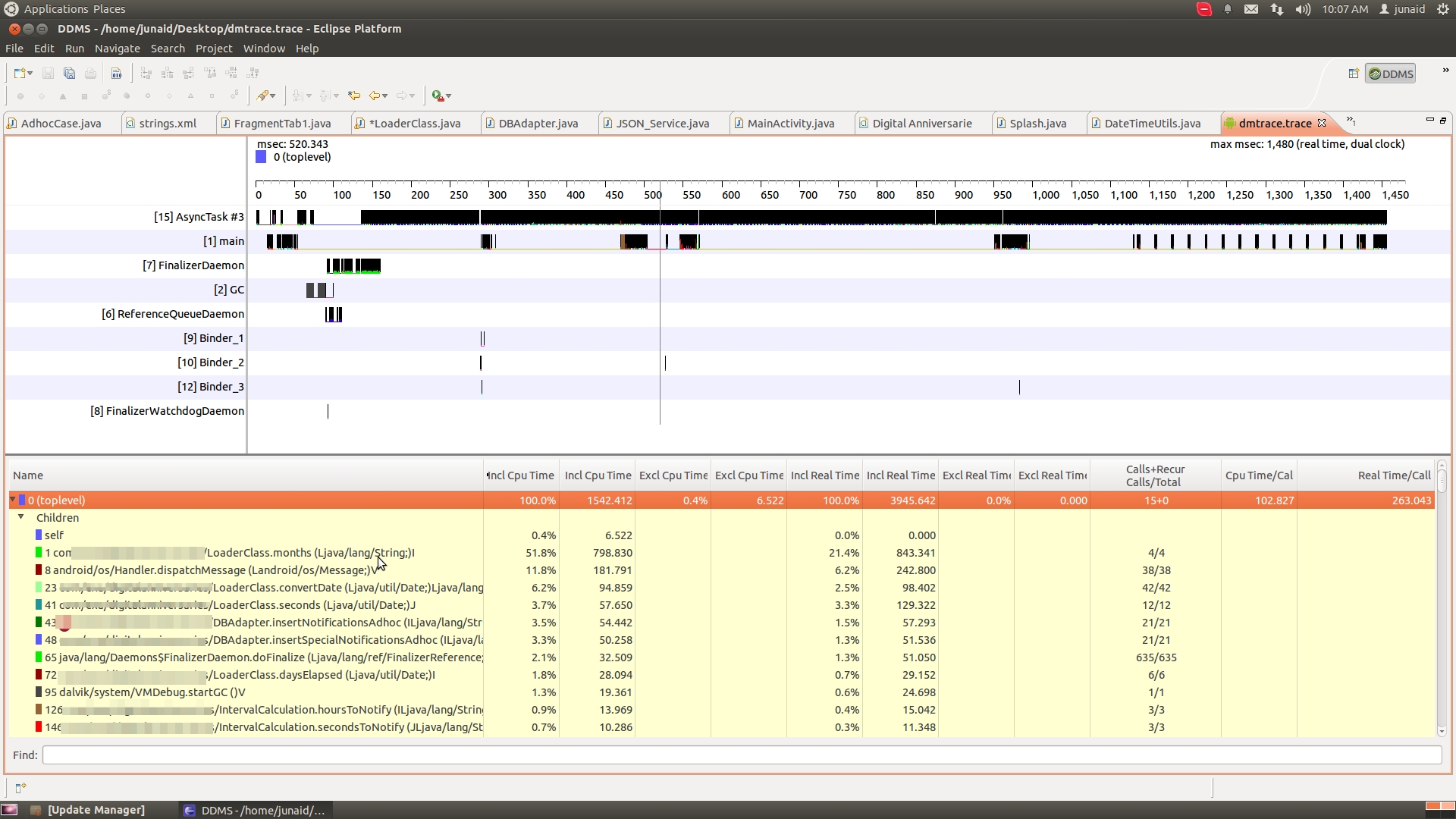Screen dimensions: 1456x819
Task: Click the power cog session icon
Action: point(1443,9)
